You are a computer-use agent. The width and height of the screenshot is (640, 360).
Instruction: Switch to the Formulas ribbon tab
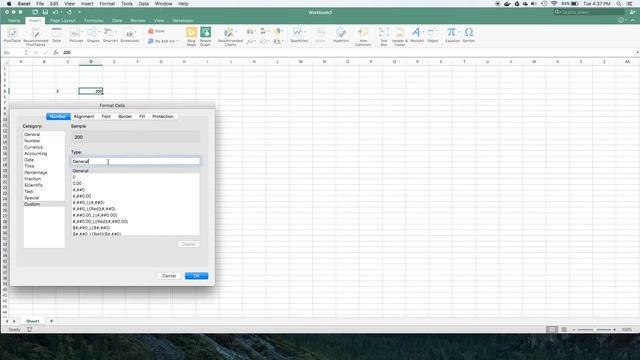point(94,20)
